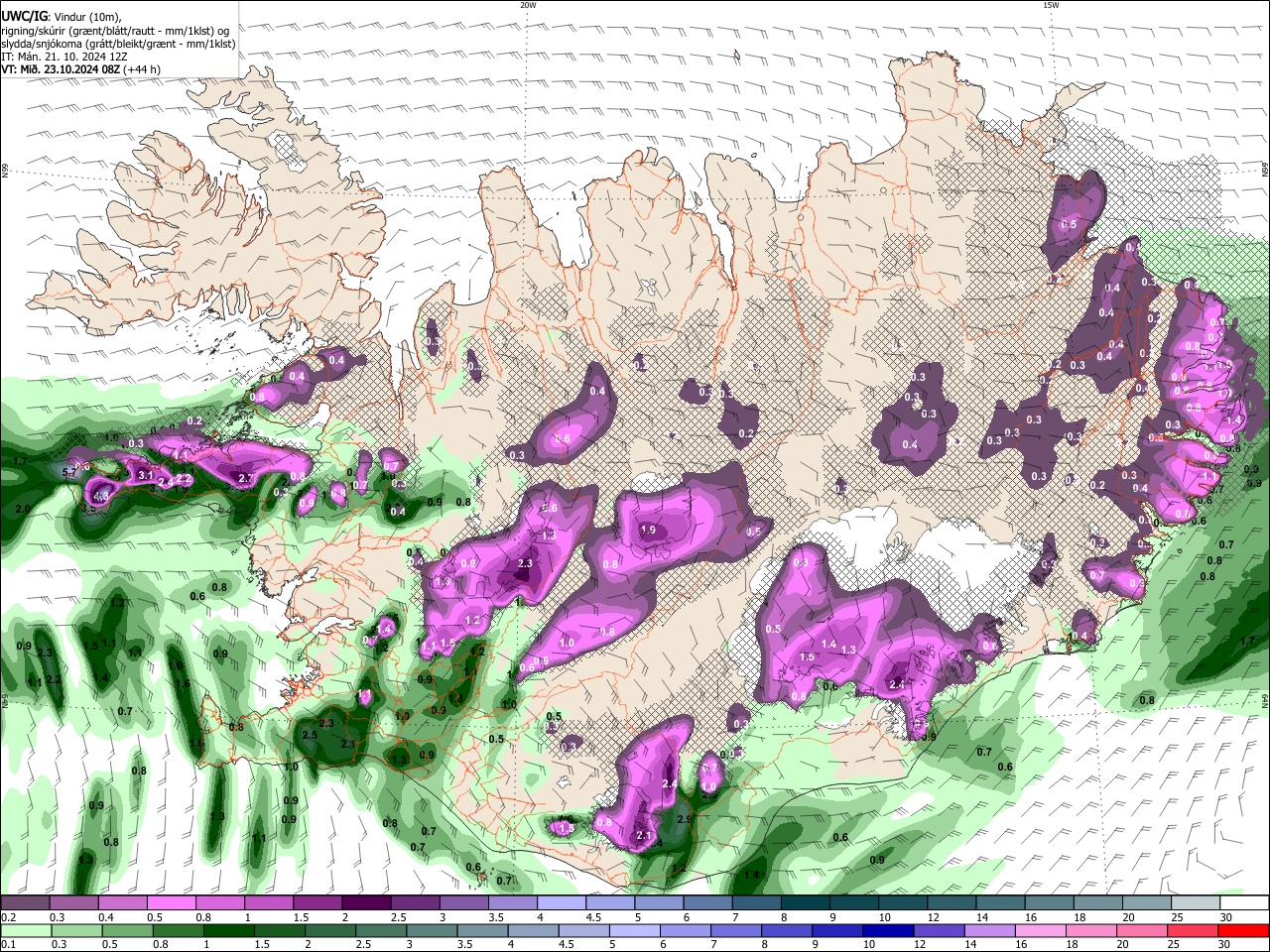Select the 12–14 violet swatch in lower legend row
This screenshot has height=952, width=1270.
[938, 930]
